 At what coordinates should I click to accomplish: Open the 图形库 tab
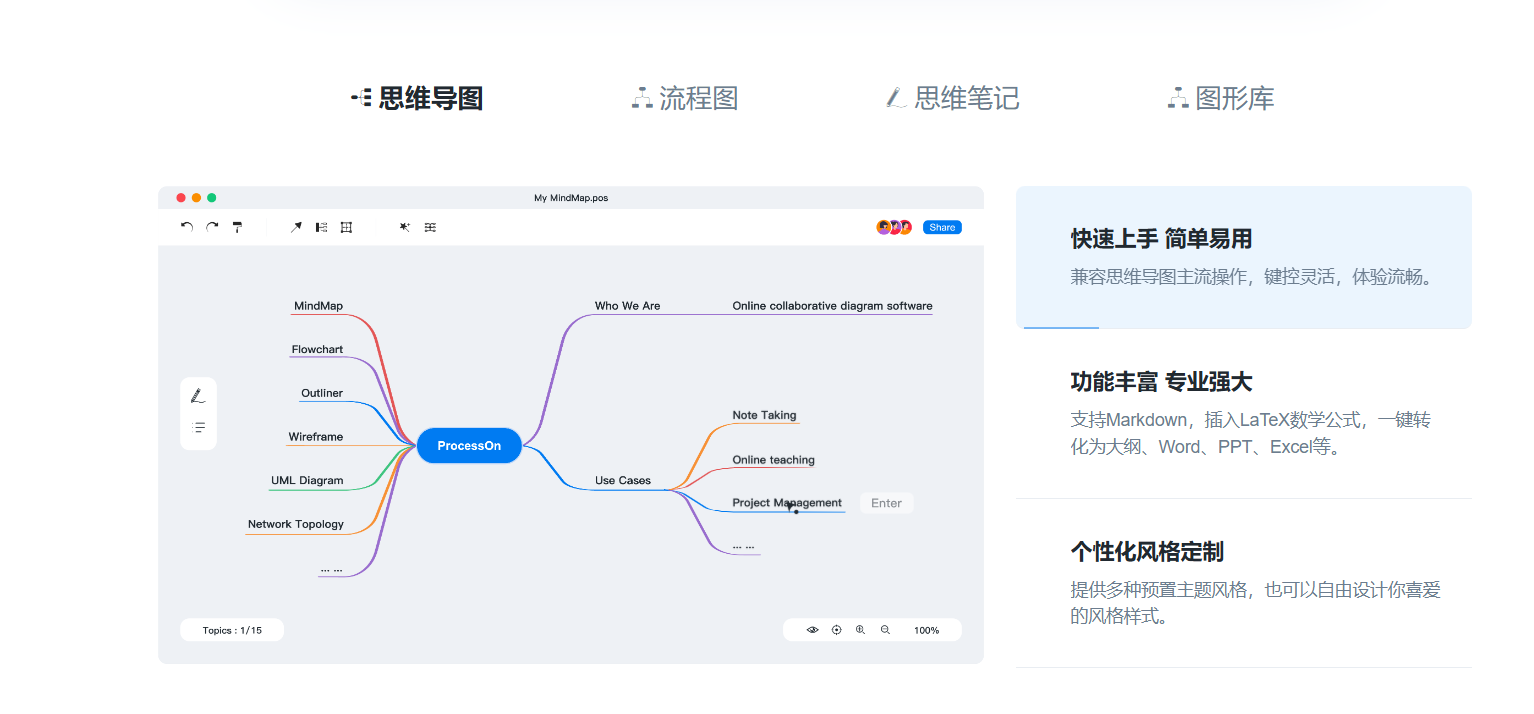click(x=1221, y=98)
